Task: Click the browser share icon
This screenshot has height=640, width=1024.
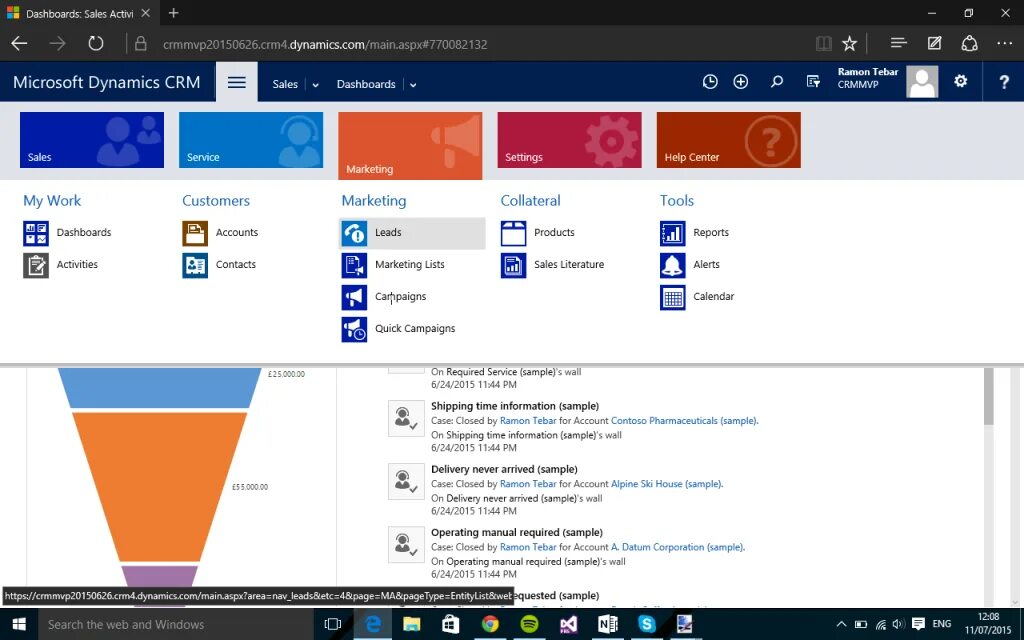Action: tap(970, 43)
